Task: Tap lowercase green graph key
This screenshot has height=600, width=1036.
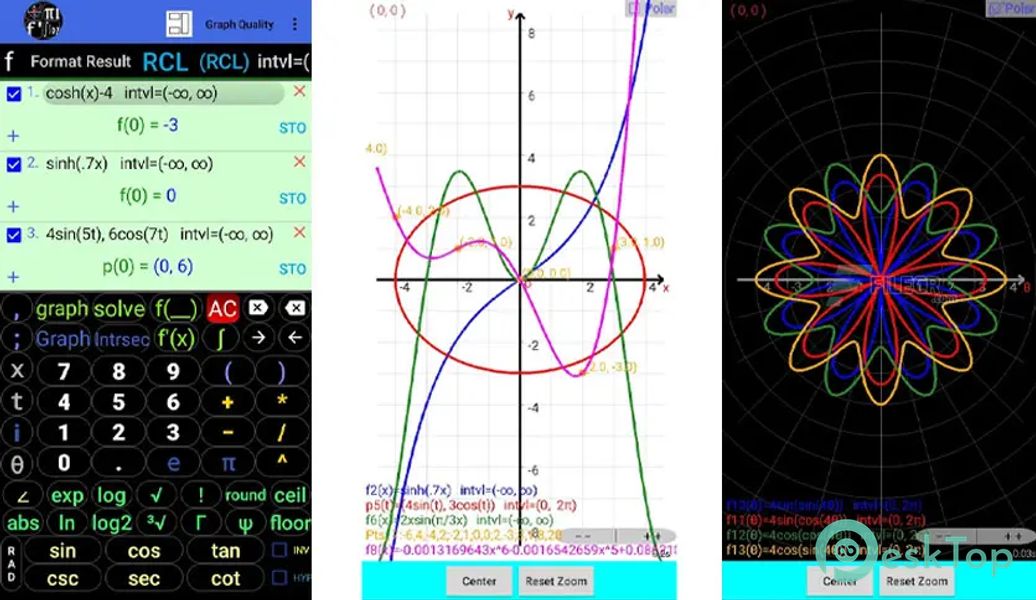Action: tap(62, 309)
